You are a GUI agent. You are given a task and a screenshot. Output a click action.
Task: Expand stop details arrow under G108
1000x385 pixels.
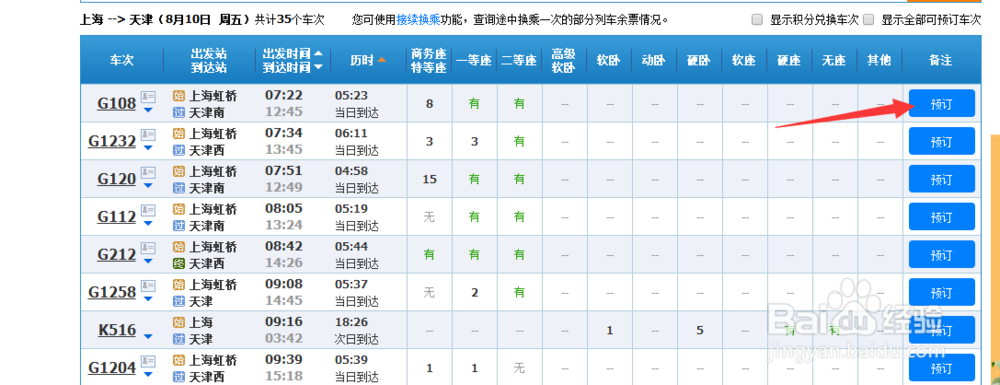148,110
